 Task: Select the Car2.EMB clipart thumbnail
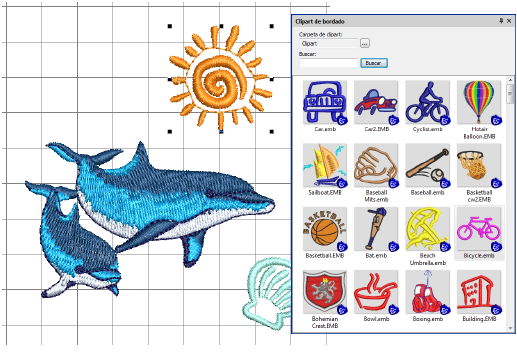pos(376,102)
